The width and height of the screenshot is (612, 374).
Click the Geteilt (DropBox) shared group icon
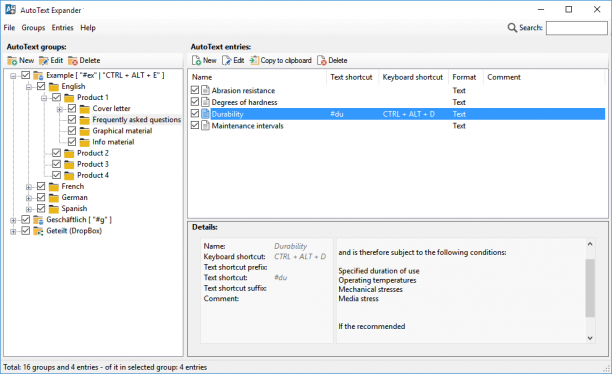[x=38, y=231]
